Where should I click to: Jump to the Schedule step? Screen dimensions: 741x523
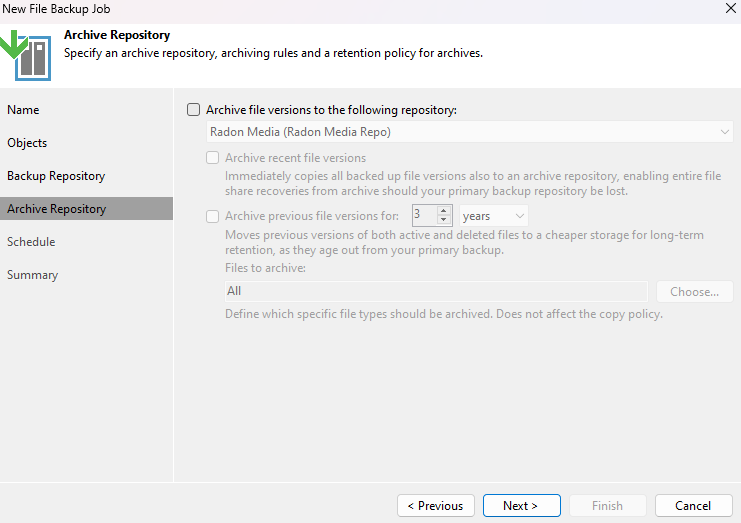coord(31,241)
